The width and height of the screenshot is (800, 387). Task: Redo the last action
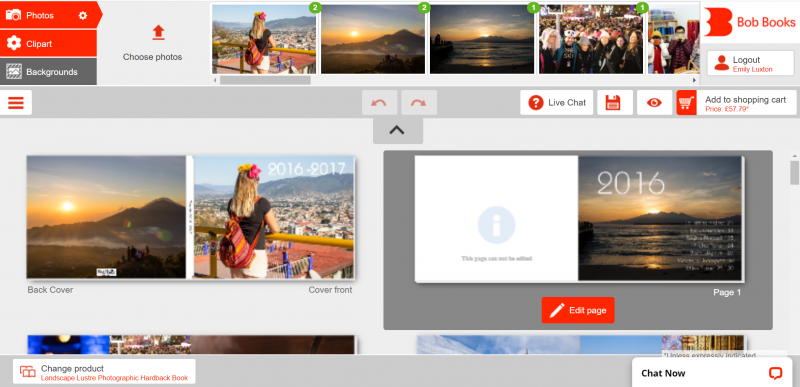[419, 102]
